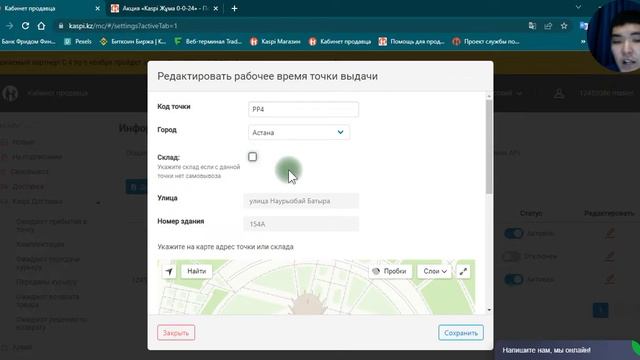Open the Помощь для прод bookmark
The height and width of the screenshot is (360, 640).
[x=412, y=42]
